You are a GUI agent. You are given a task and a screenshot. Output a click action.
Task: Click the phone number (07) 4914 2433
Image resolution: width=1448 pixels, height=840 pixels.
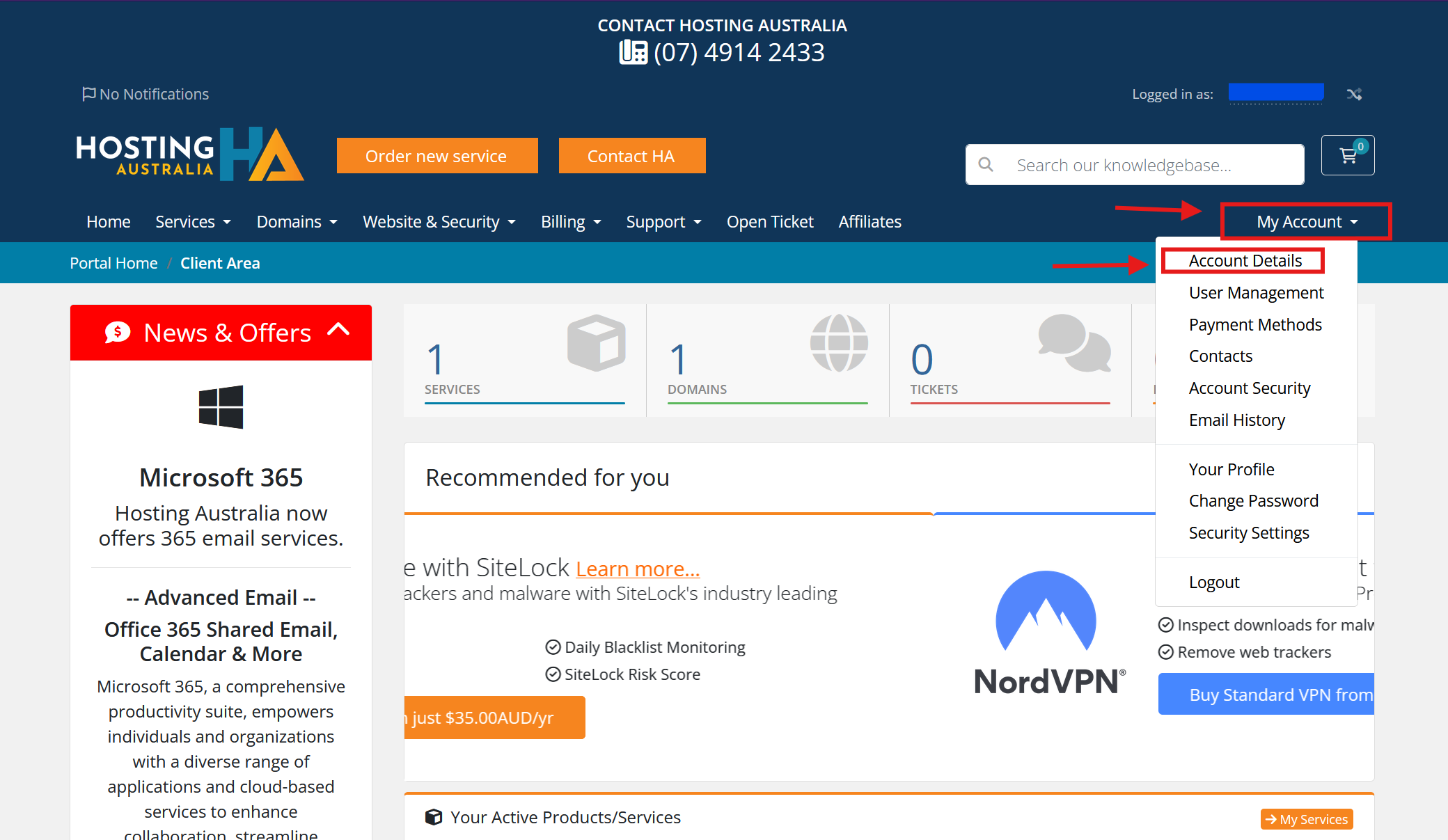[x=739, y=52]
